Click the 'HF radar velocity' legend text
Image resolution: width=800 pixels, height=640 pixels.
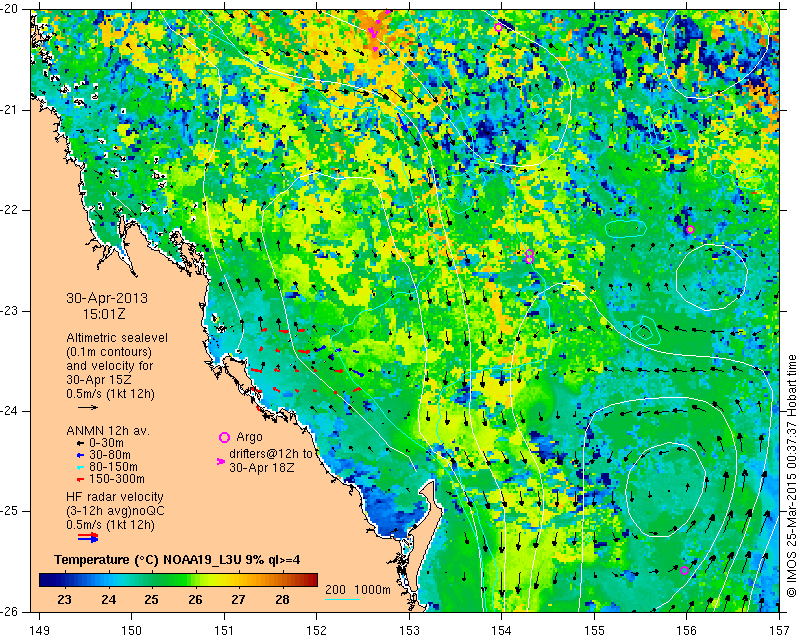coord(115,497)
